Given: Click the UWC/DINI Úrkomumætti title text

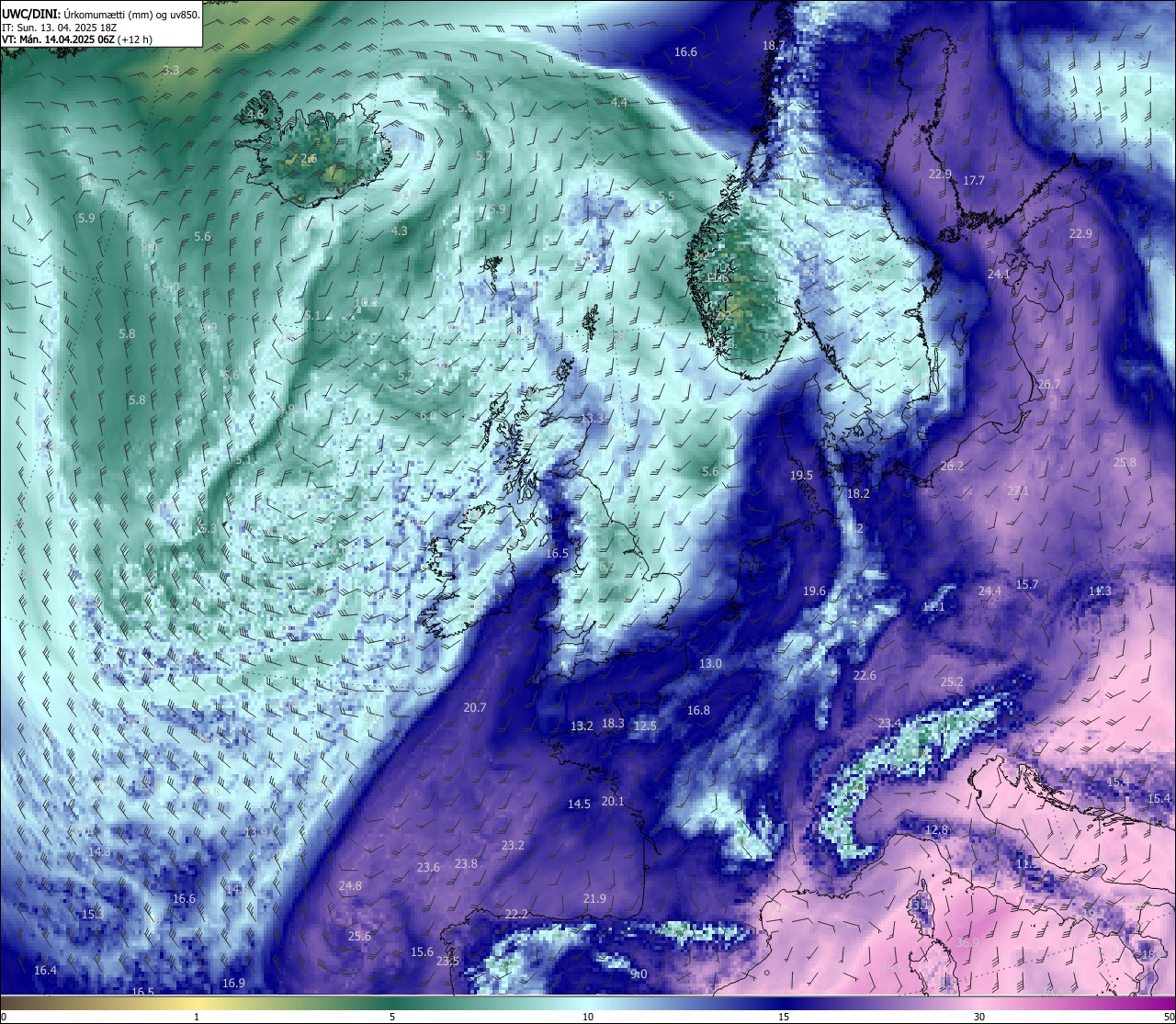Looking at the screenshot, I should click(x=101, y=15).
